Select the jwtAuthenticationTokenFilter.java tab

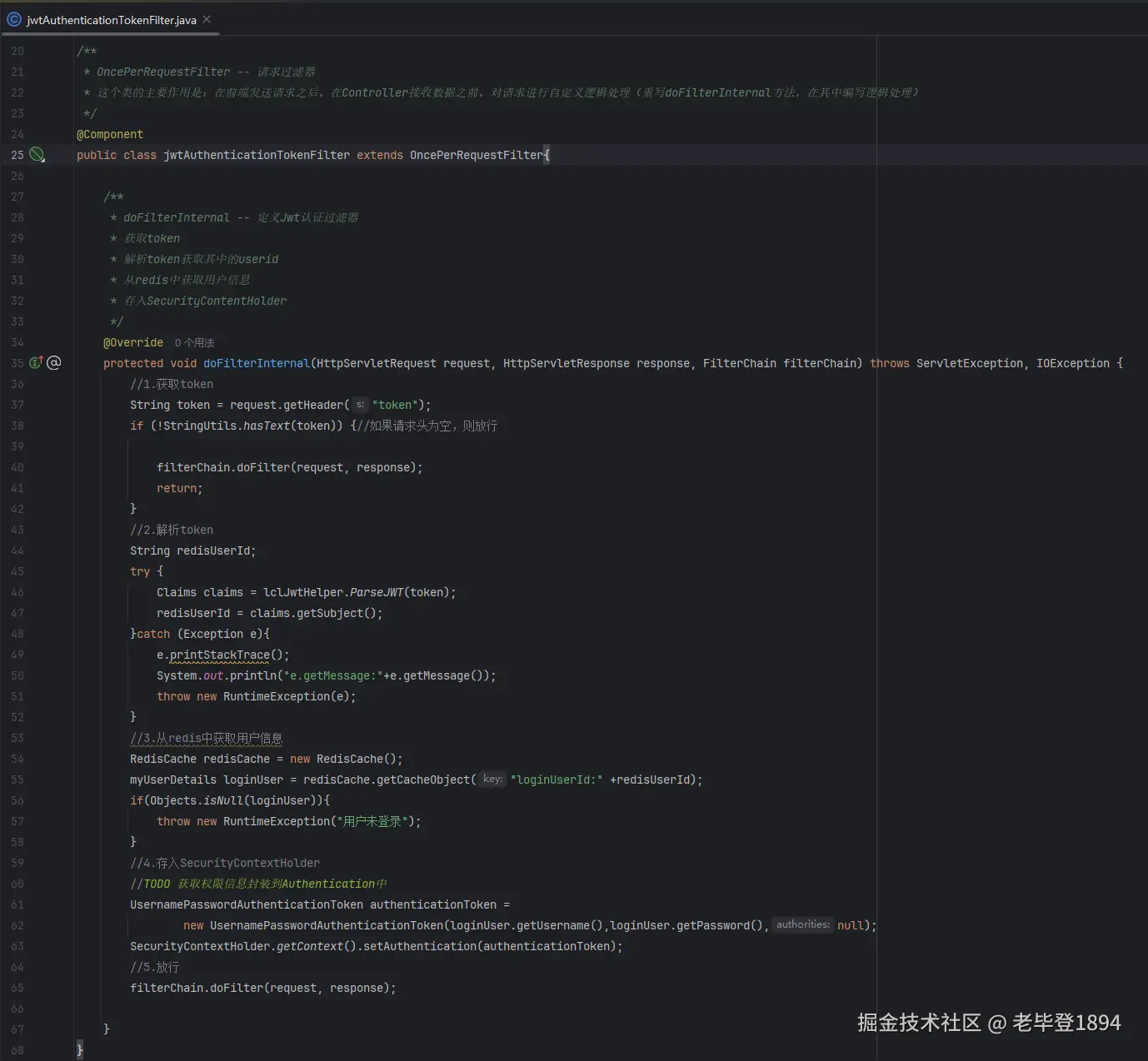110,20
